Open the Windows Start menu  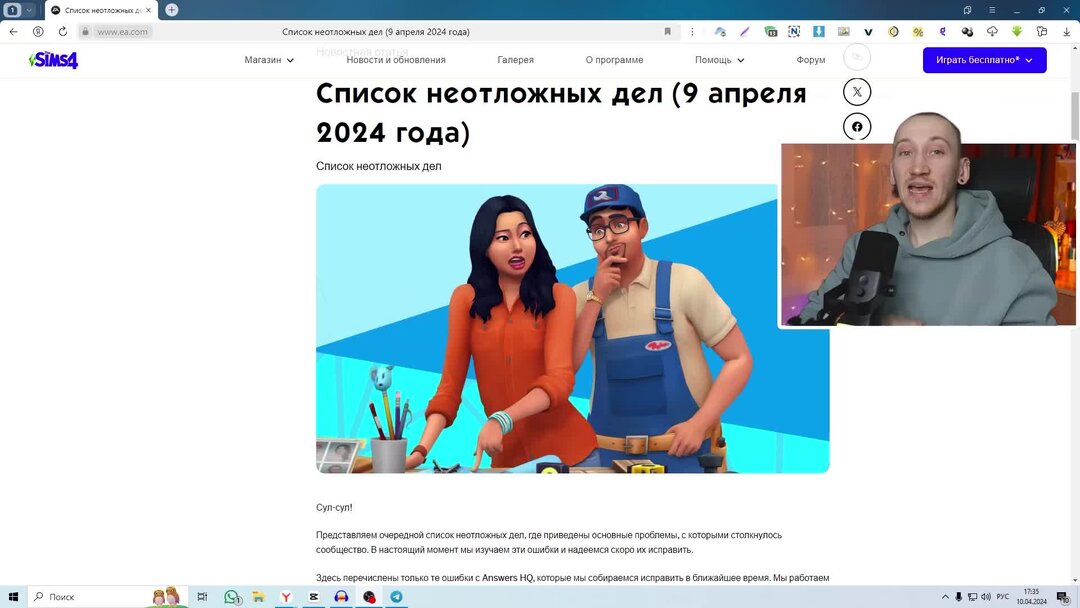click(x=13, y=596)
